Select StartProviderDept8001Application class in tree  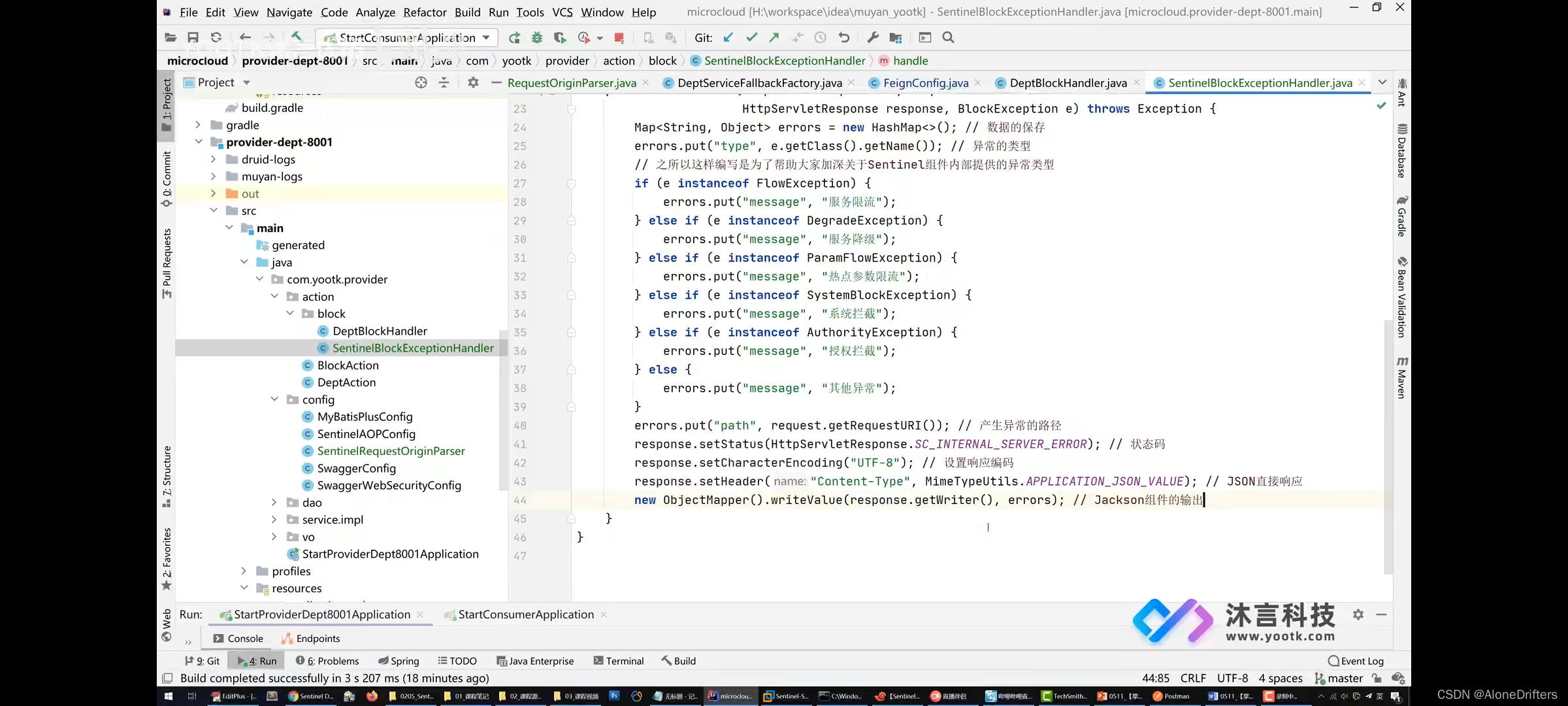tap(390, 554)
